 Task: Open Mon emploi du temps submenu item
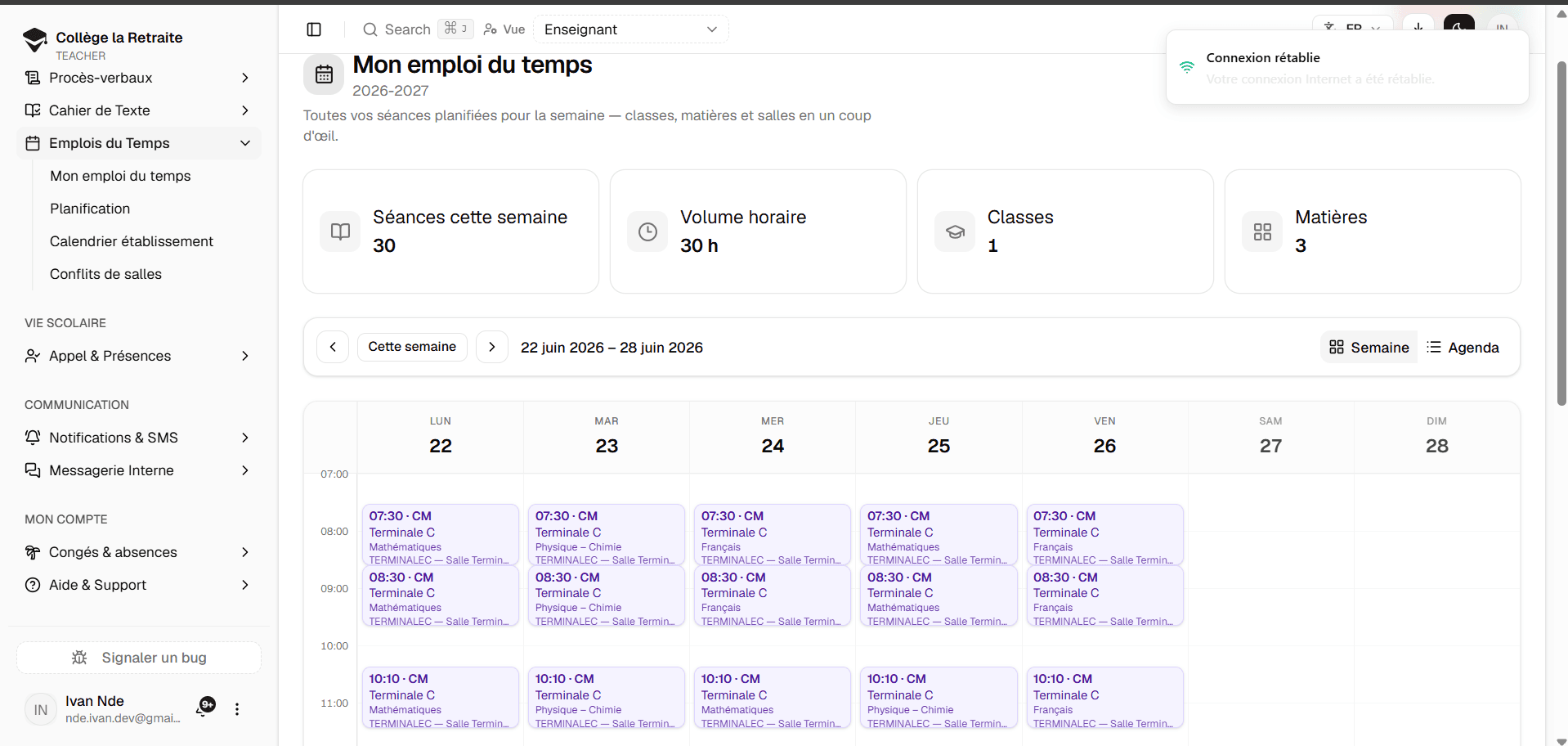(x=120, y=176)
